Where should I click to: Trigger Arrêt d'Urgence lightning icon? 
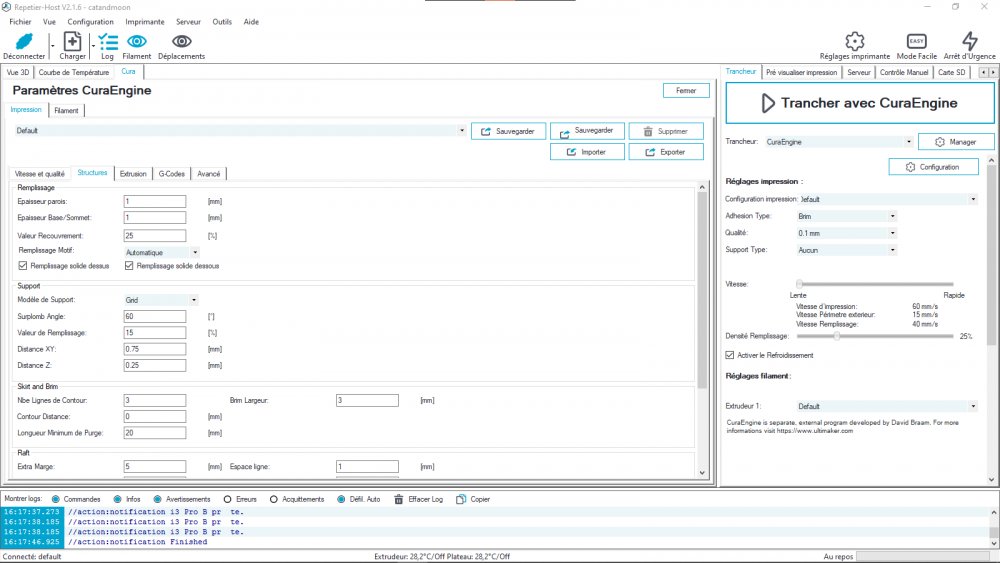(969, 41)
